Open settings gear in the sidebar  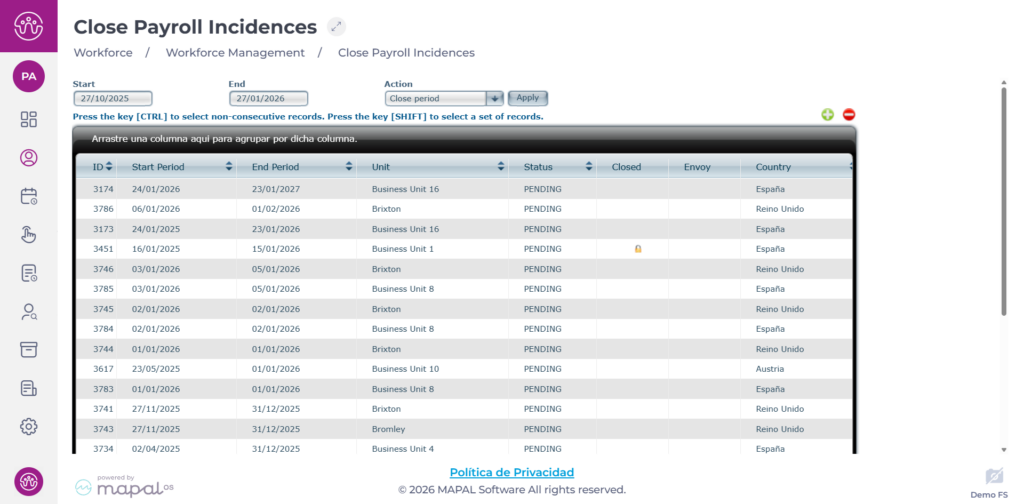point(29,426)
